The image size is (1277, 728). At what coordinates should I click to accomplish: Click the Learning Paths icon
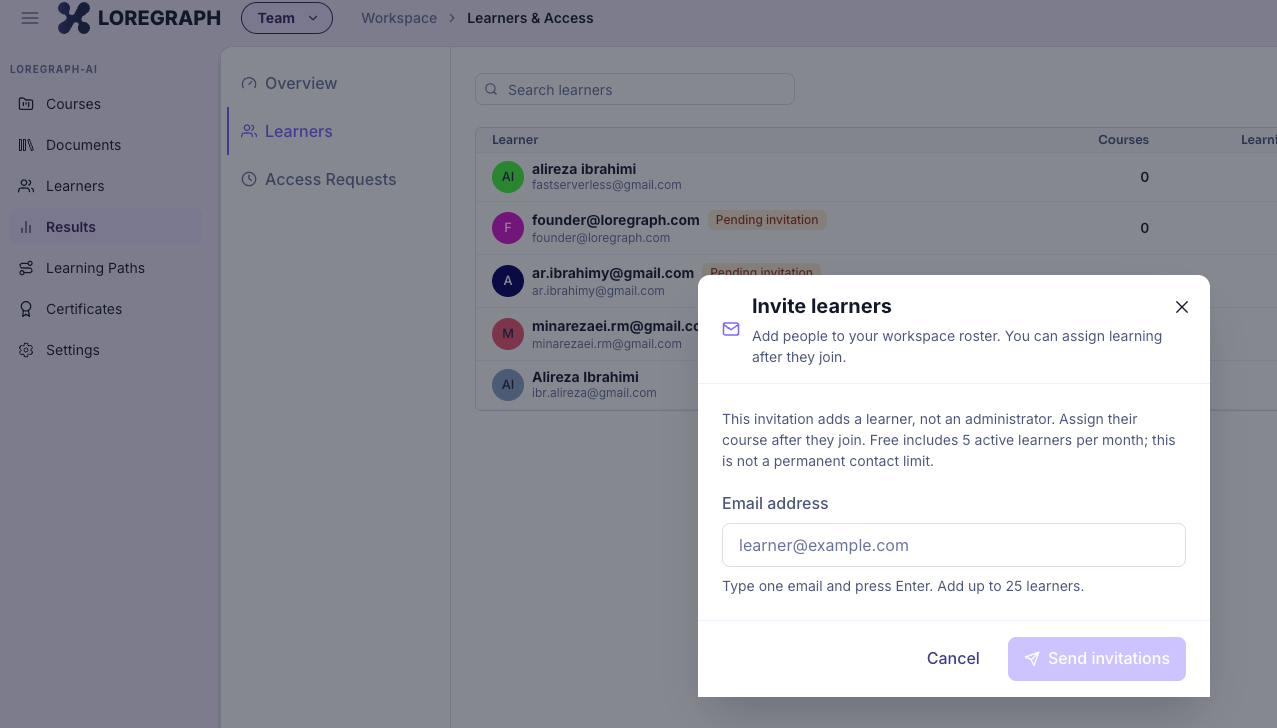(26, 268)
